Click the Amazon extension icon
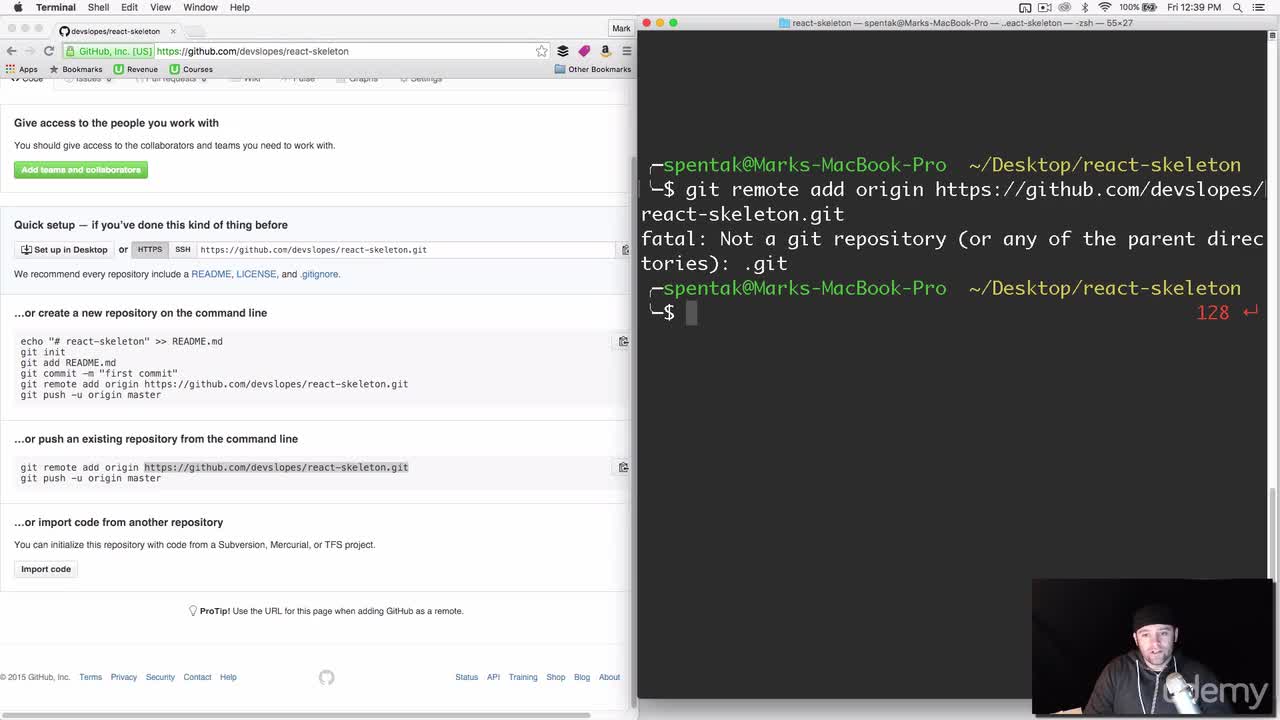 [x=605, y=51]
